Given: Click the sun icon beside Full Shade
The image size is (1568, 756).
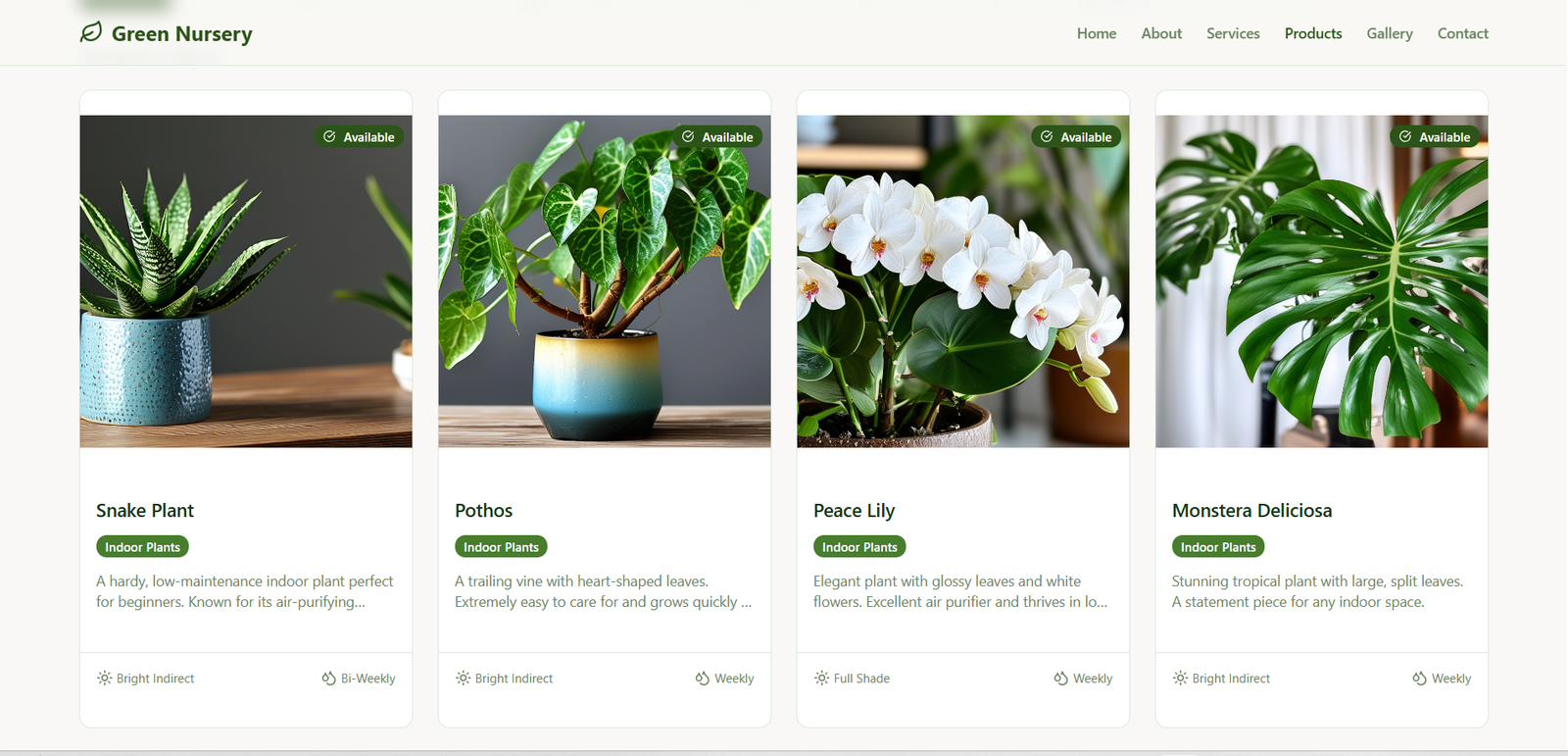Looking at the screenshot, I should (x=821, y=678).
